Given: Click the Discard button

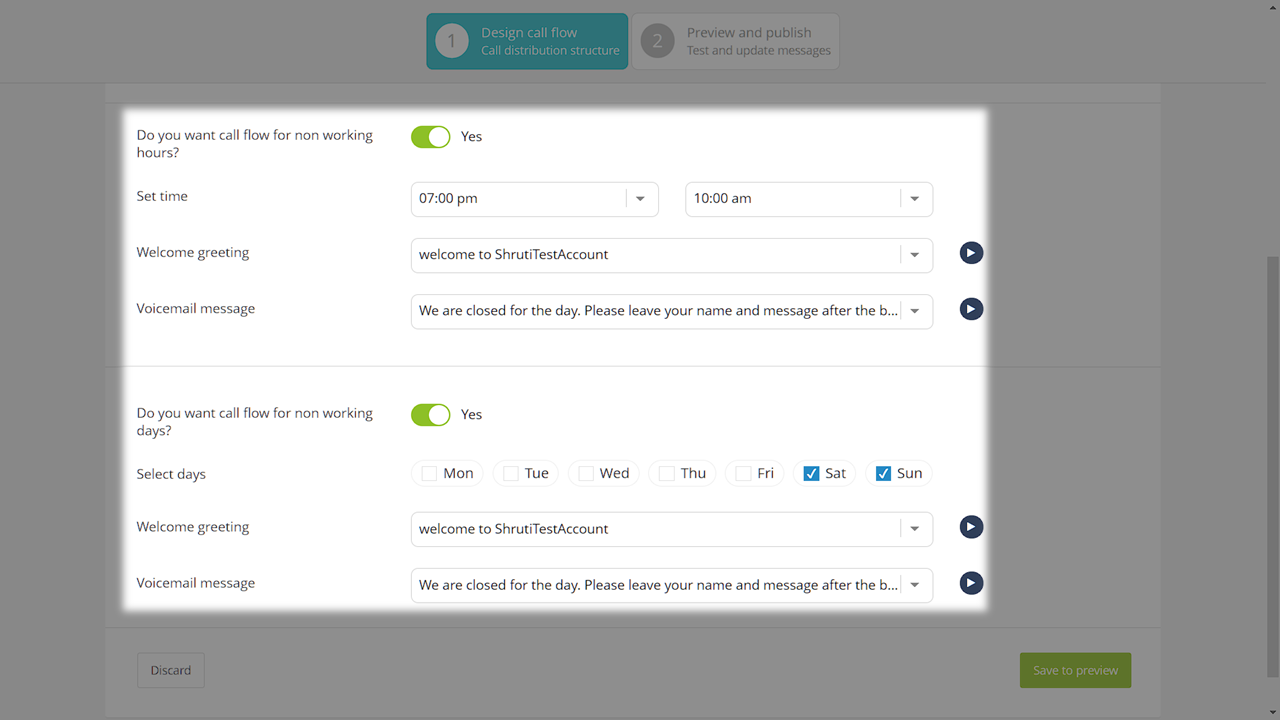Looking at the screenshot, I should (171, 670).
